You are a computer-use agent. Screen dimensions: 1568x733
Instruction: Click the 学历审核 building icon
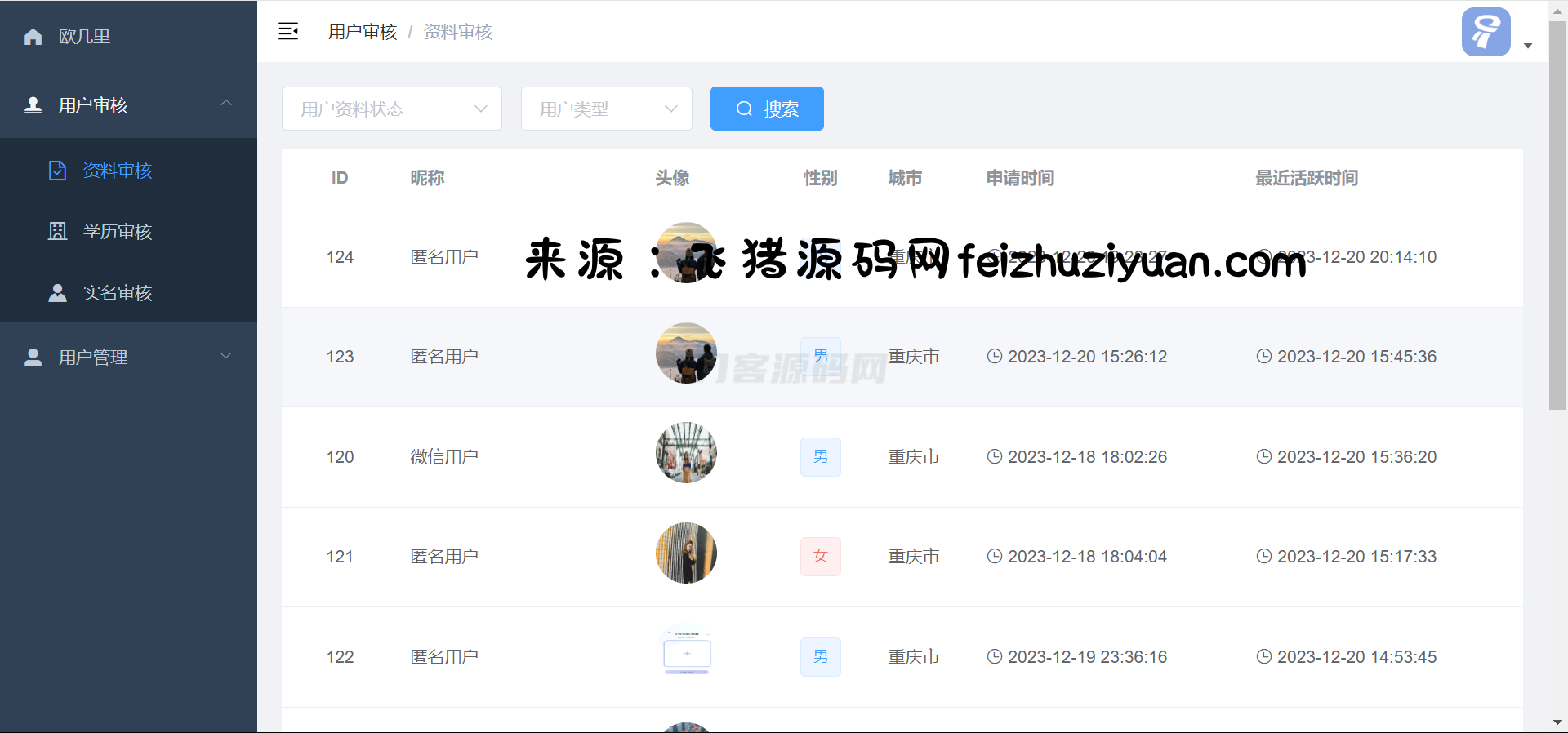(57, 232)
